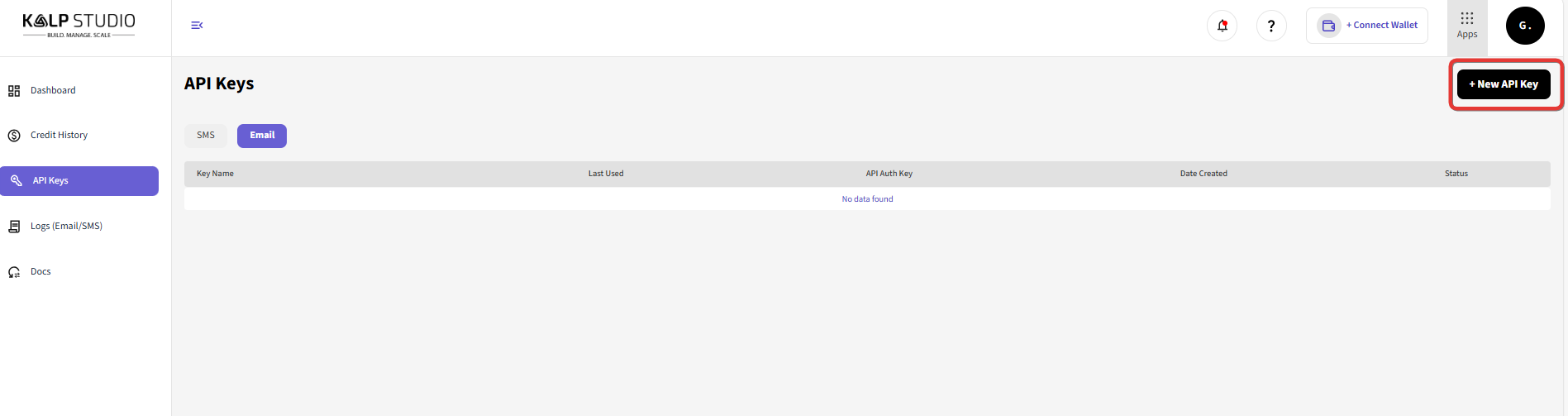The width and height of the screenshot is (1568, 416).
Task: Open the user profile avatar
Action: tap(1524, 26)
